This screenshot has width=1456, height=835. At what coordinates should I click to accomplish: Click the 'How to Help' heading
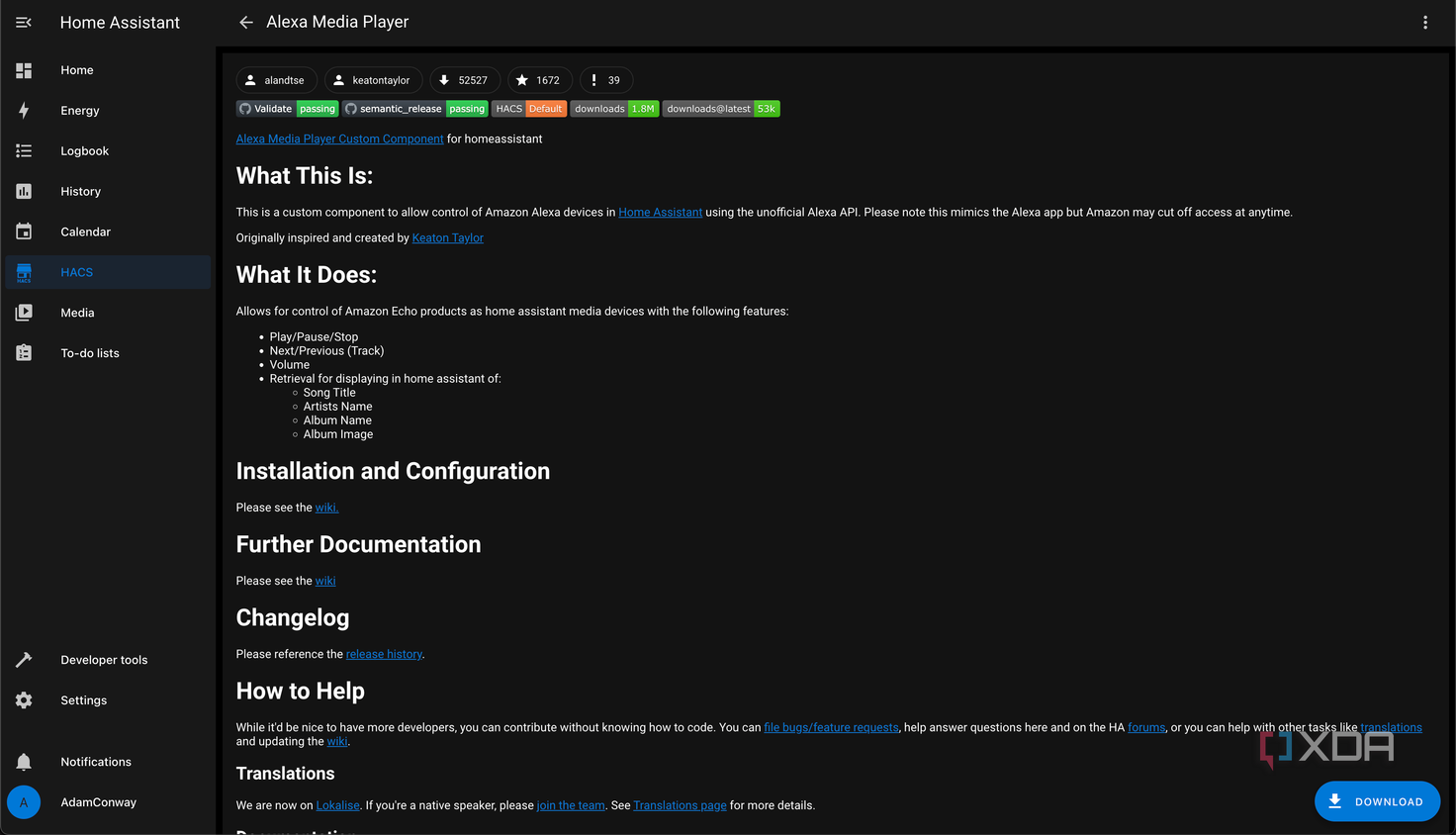301,692
